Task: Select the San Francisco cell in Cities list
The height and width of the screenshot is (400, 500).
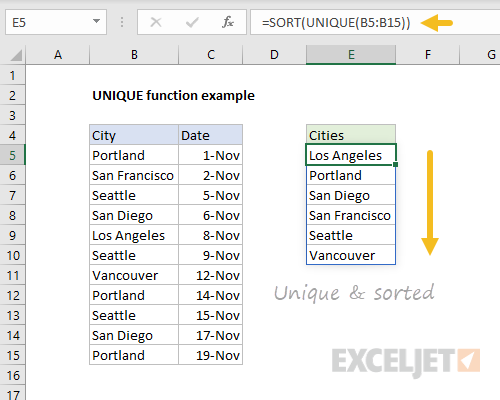Action: (351, 215)
